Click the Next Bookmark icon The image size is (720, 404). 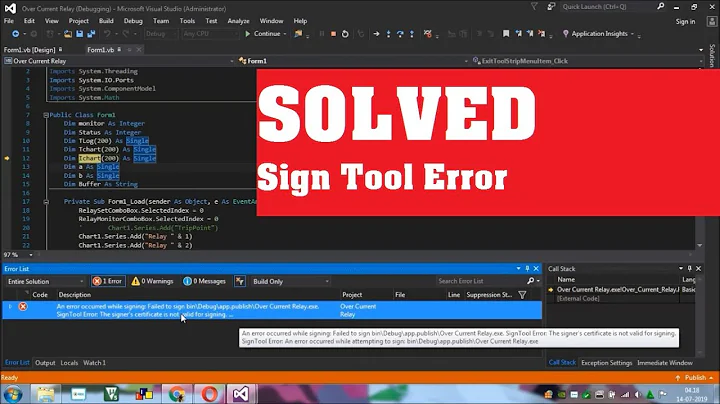tap(530, 34)
